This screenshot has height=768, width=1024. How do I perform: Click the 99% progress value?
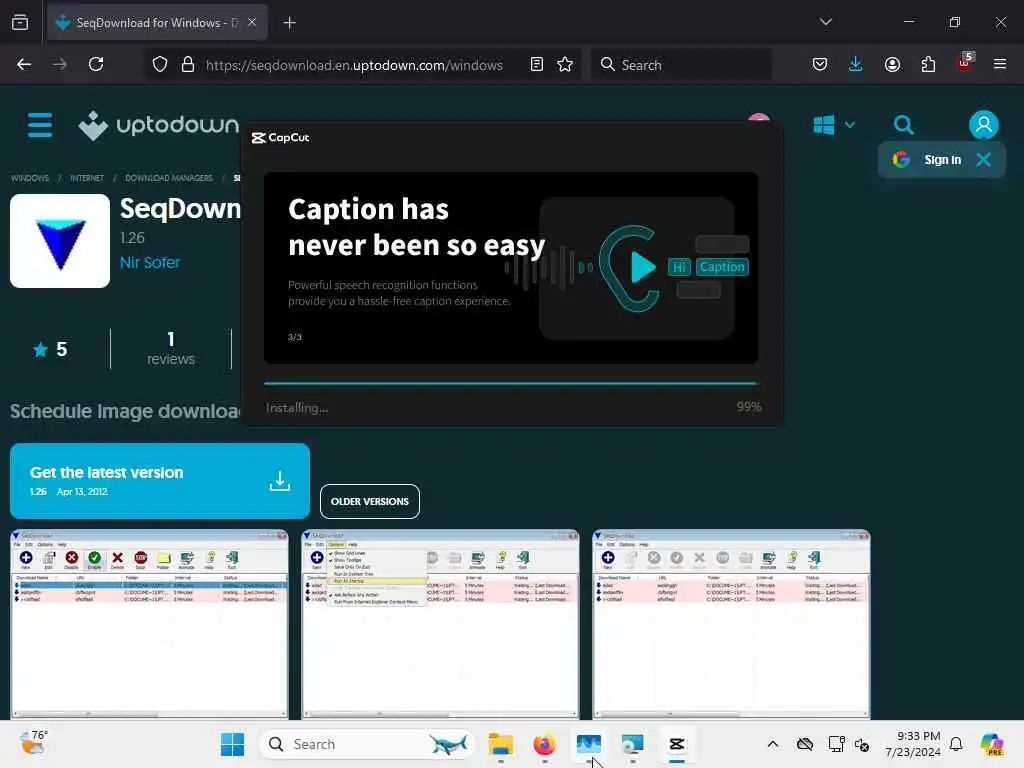[x=748, y=406]
